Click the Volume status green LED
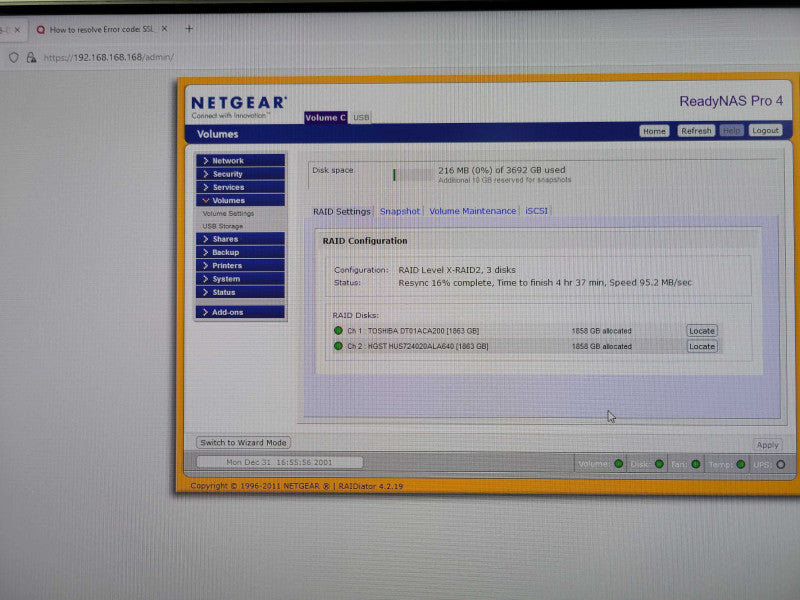800x600 pixels. coord(619,464)
